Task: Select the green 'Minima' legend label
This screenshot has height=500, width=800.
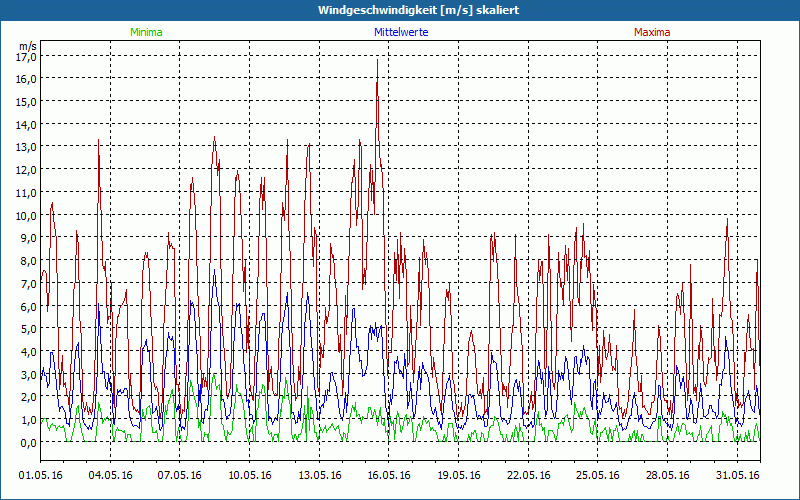Action: 146,32
